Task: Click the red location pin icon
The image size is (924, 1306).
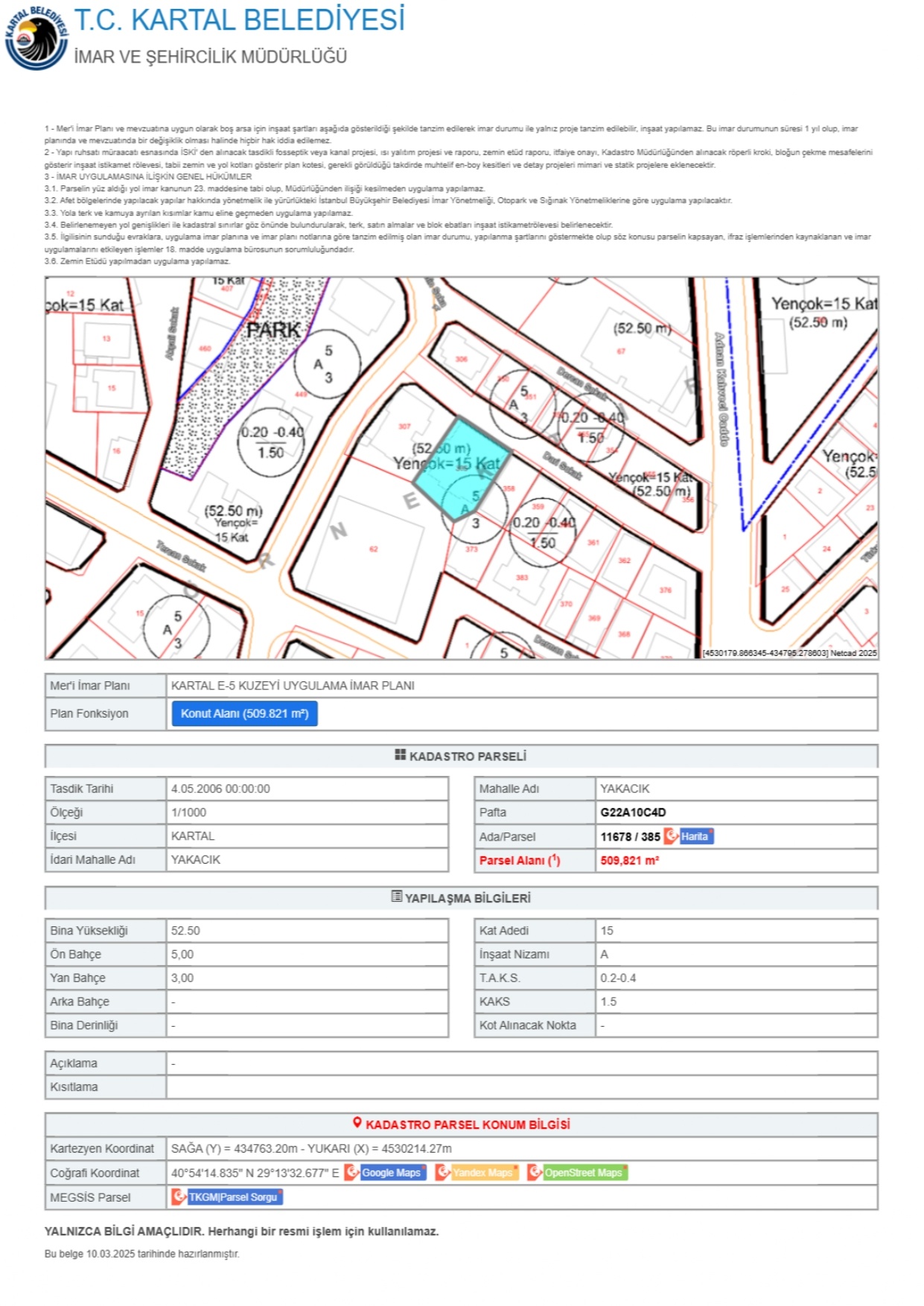Action: (357, 1123)
